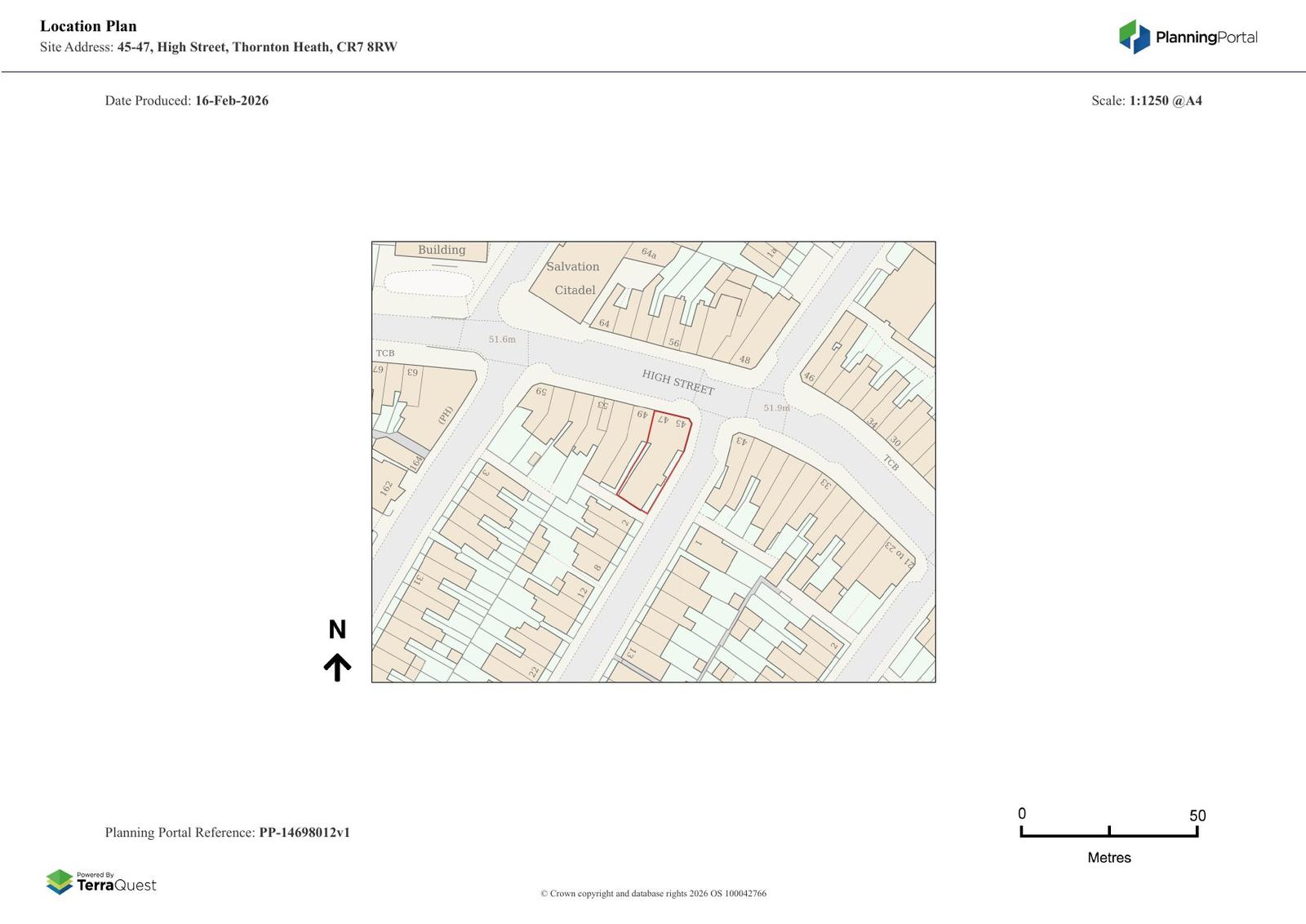Viewport: 1306px width, 924px height.
Task: Click the 51.9m spot height marker
Action: 775,407
